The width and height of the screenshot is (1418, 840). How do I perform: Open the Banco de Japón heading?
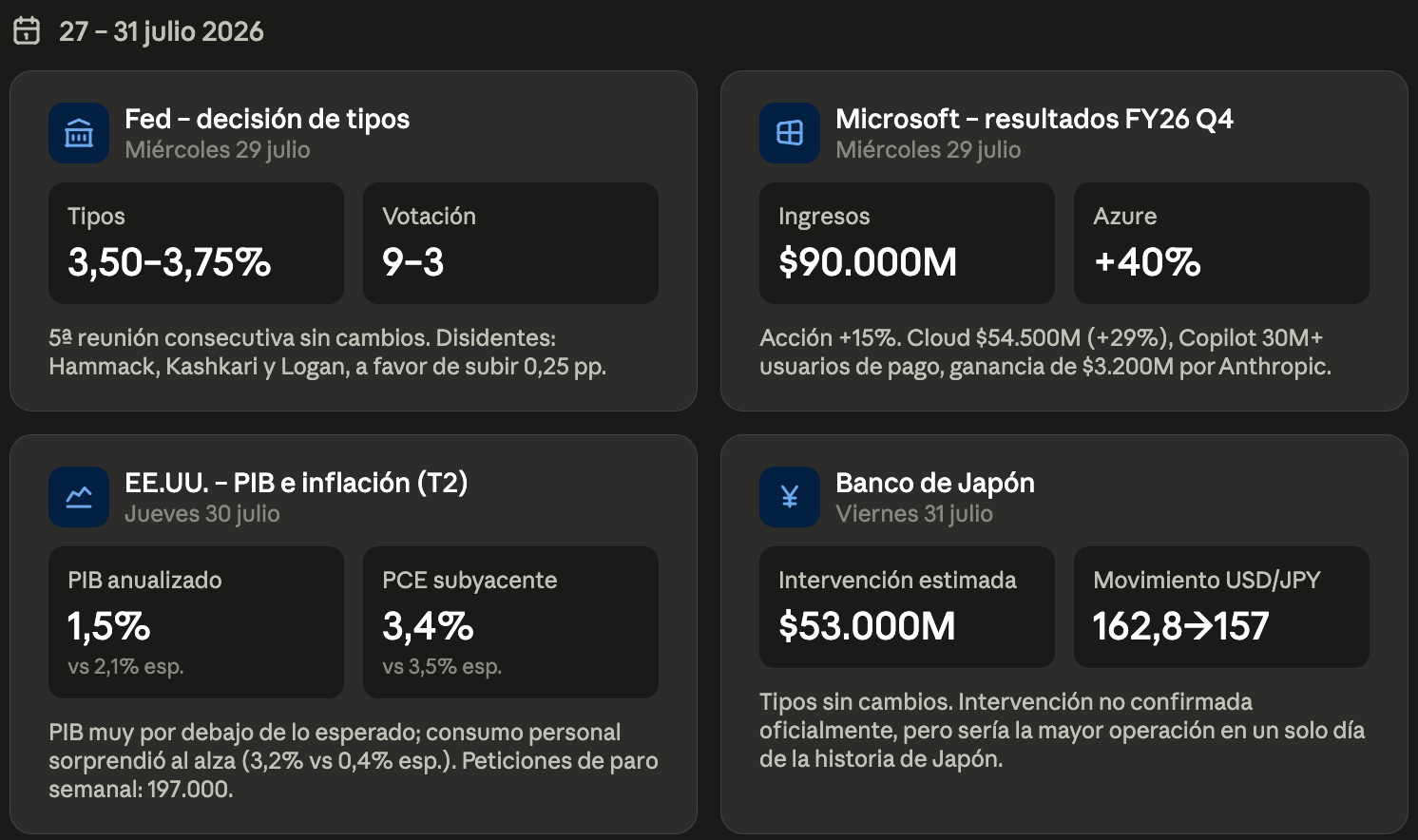coord(935,483)
